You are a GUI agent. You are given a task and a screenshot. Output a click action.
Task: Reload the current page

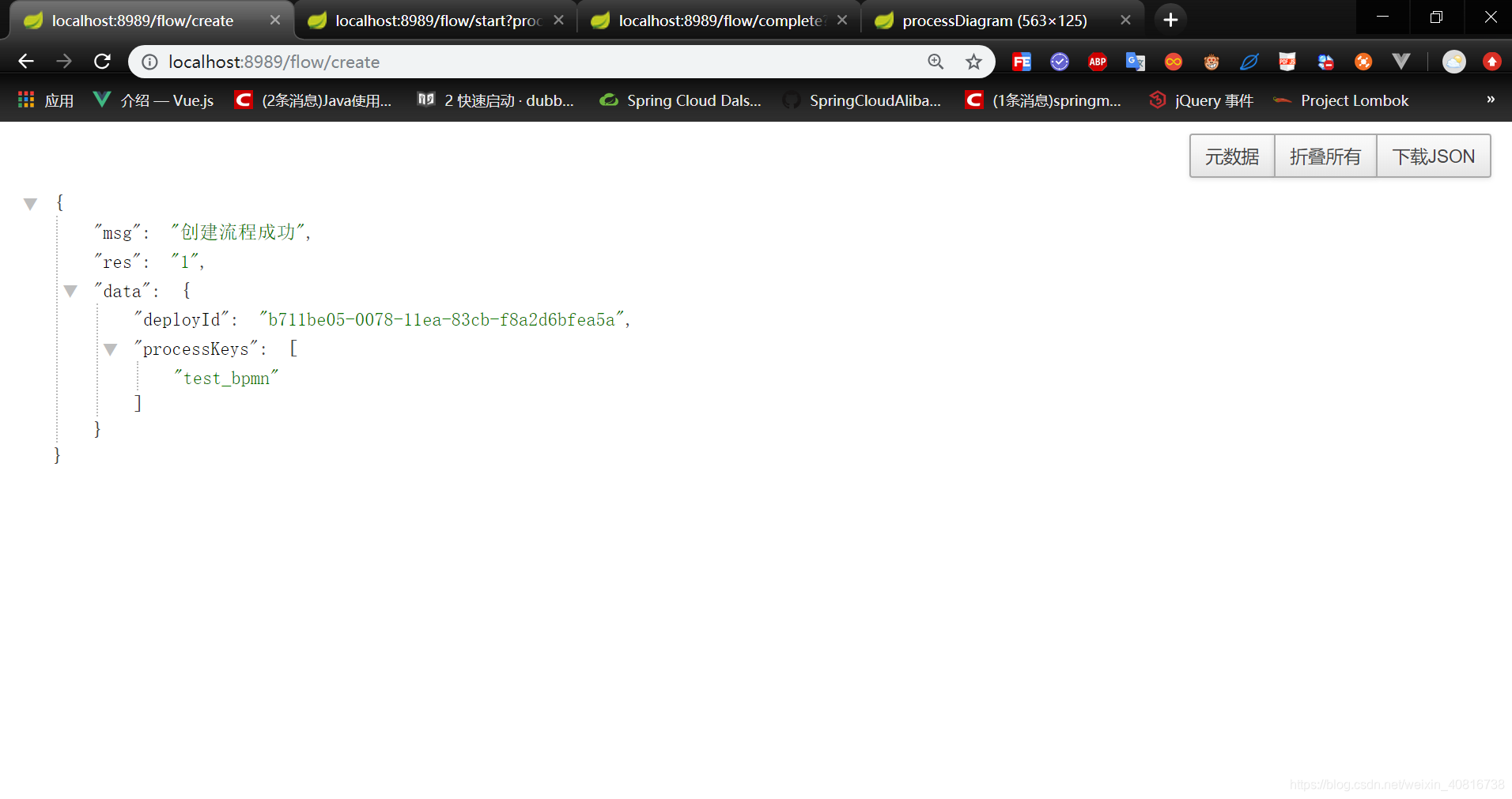tap(102, 62)
